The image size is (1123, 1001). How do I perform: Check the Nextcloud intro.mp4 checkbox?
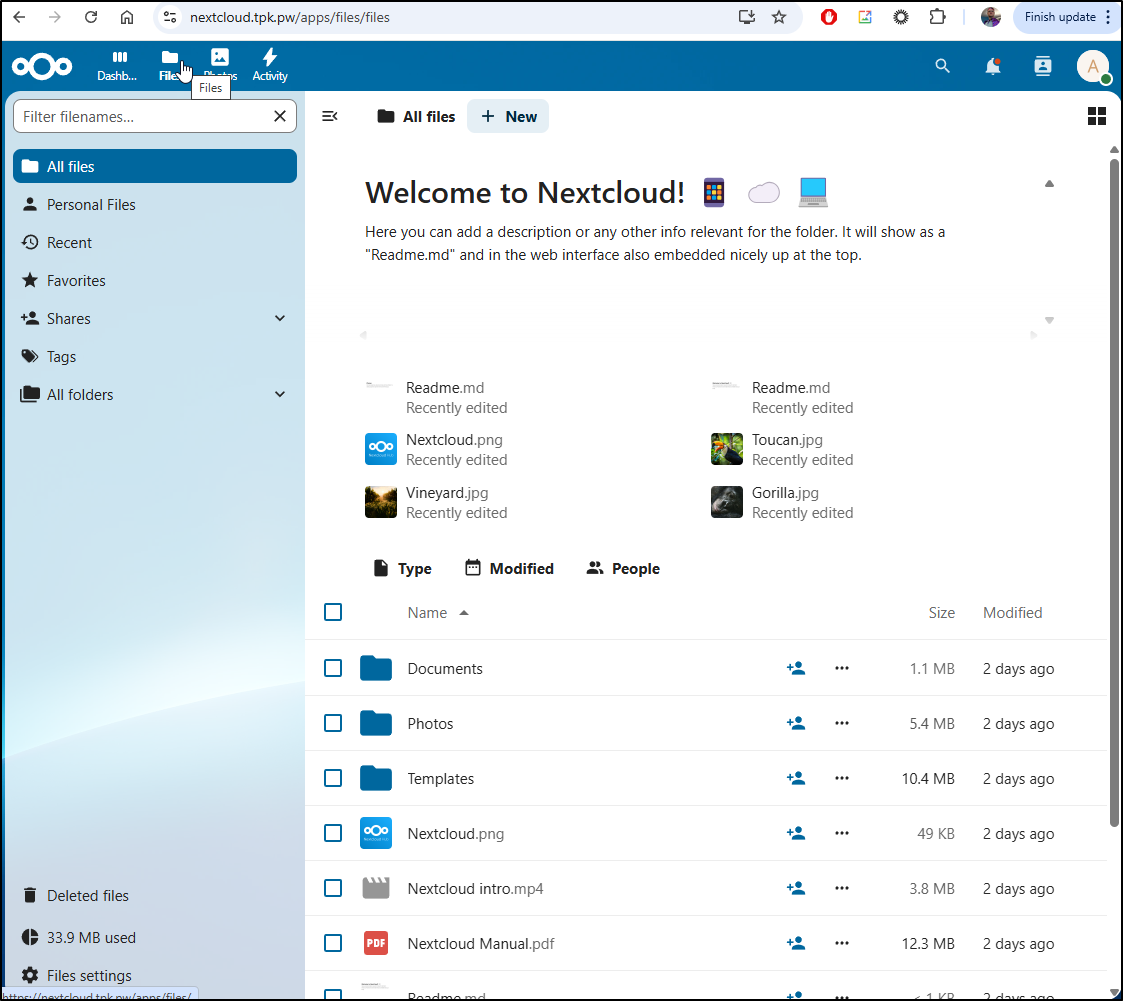pyautogui.click(x=333, y=889)
